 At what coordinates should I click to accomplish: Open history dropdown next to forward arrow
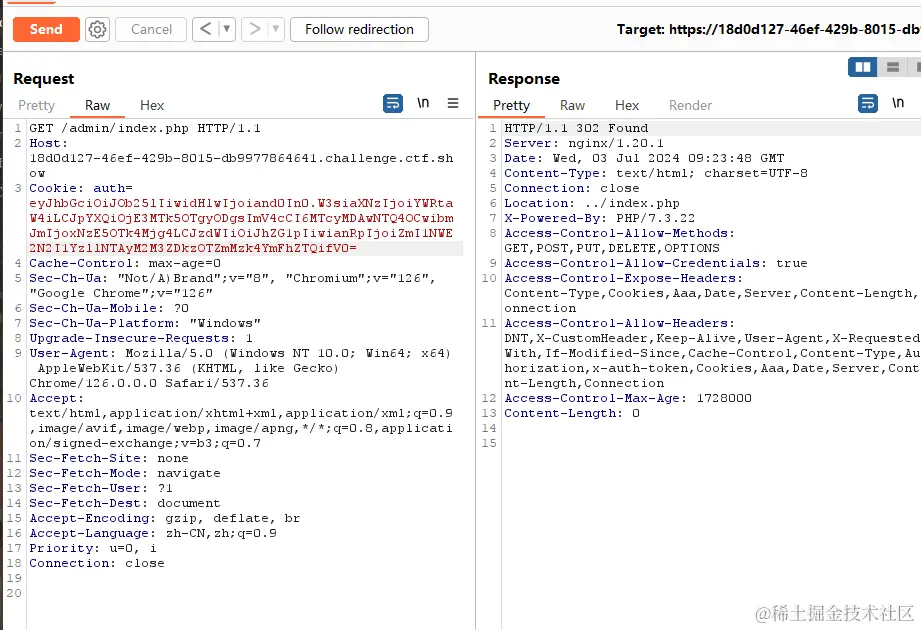click(x=275, y=29)
